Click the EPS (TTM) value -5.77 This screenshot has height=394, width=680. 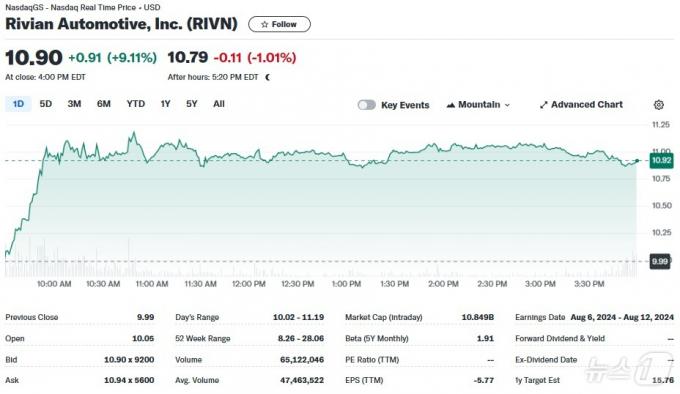[484, 380]
